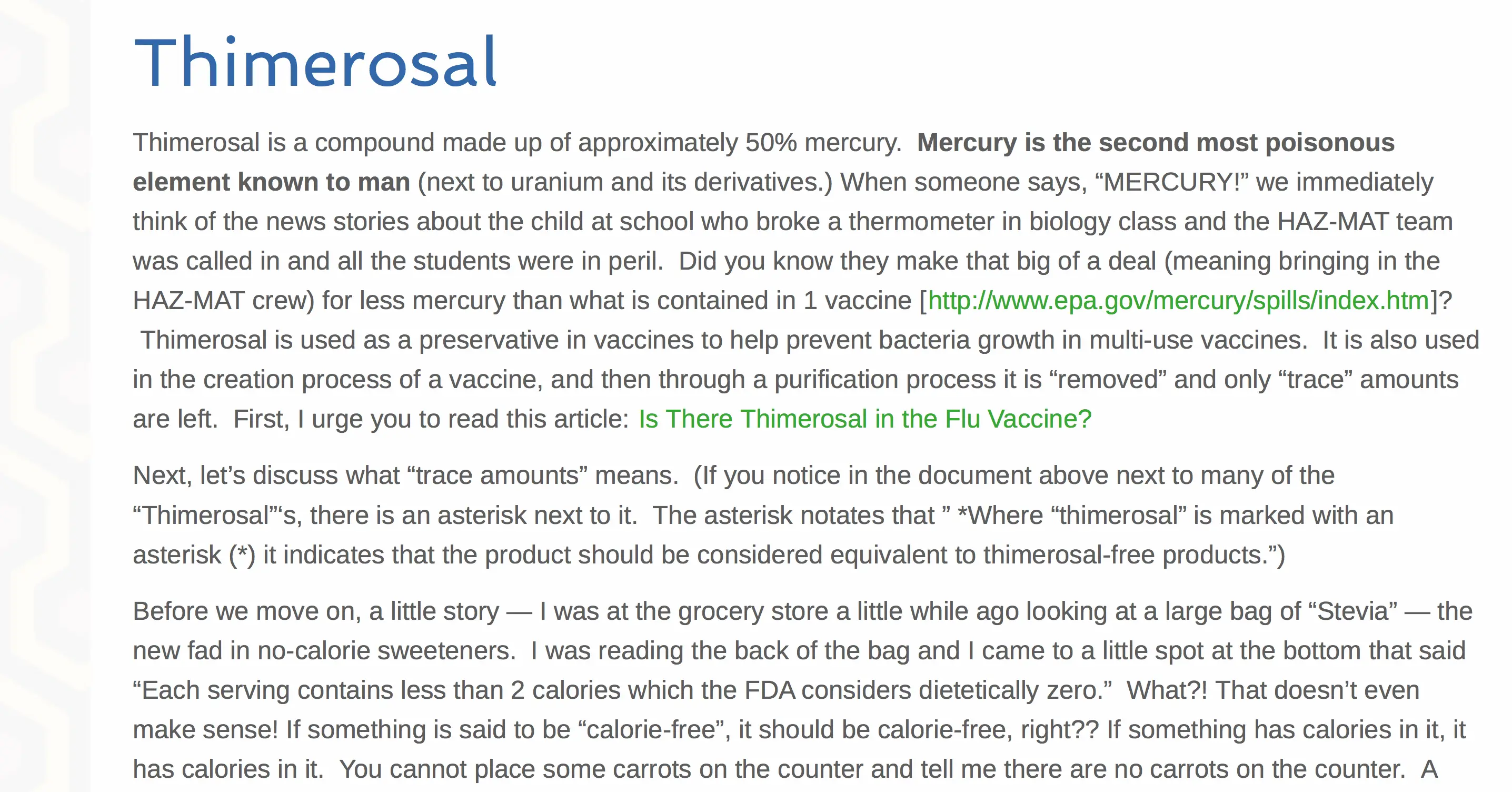The width and height of the screenshot is (1512, 792).
Task: Open the epa.gov mercury spills link
Action: point(1178,301)
